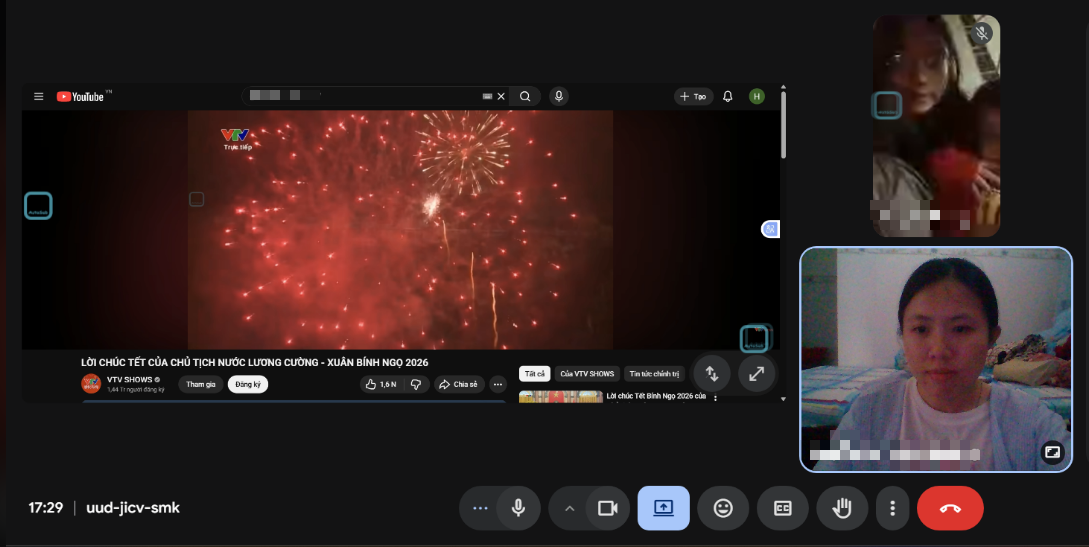Click the Tham gia join button
Image resolution: width=1089 pixels, height=547 pixels.
(x=201, y=385)
